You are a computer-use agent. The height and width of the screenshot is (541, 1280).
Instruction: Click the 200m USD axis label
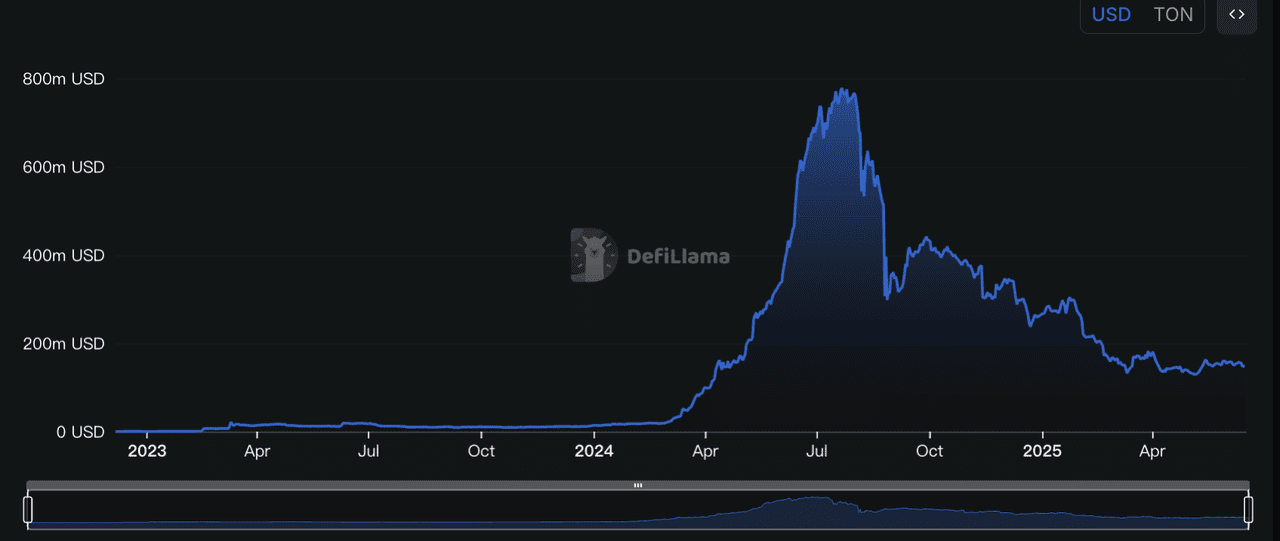click(64, 344)
